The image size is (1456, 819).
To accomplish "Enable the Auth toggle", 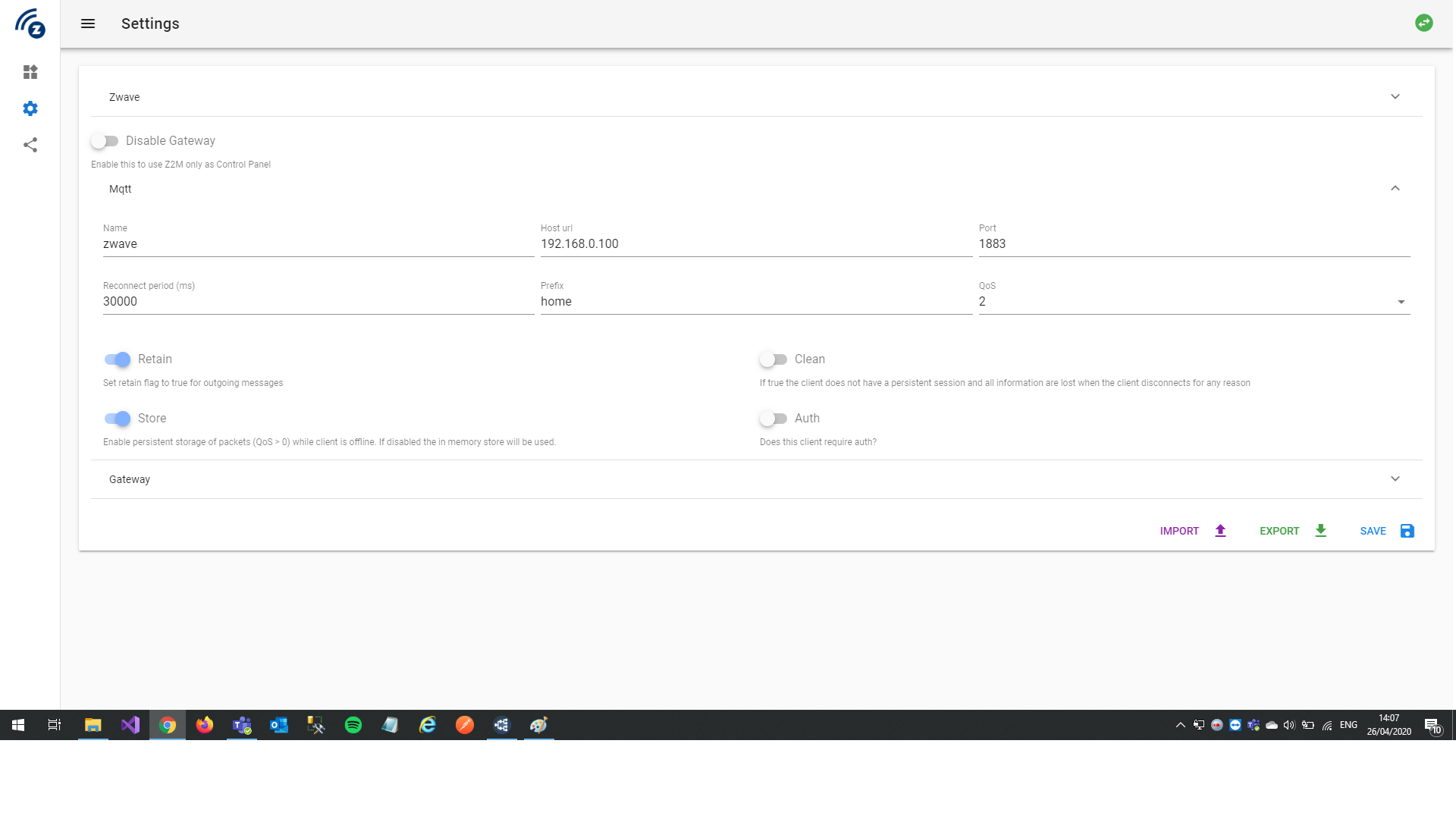I will click(x=774, y=418).
